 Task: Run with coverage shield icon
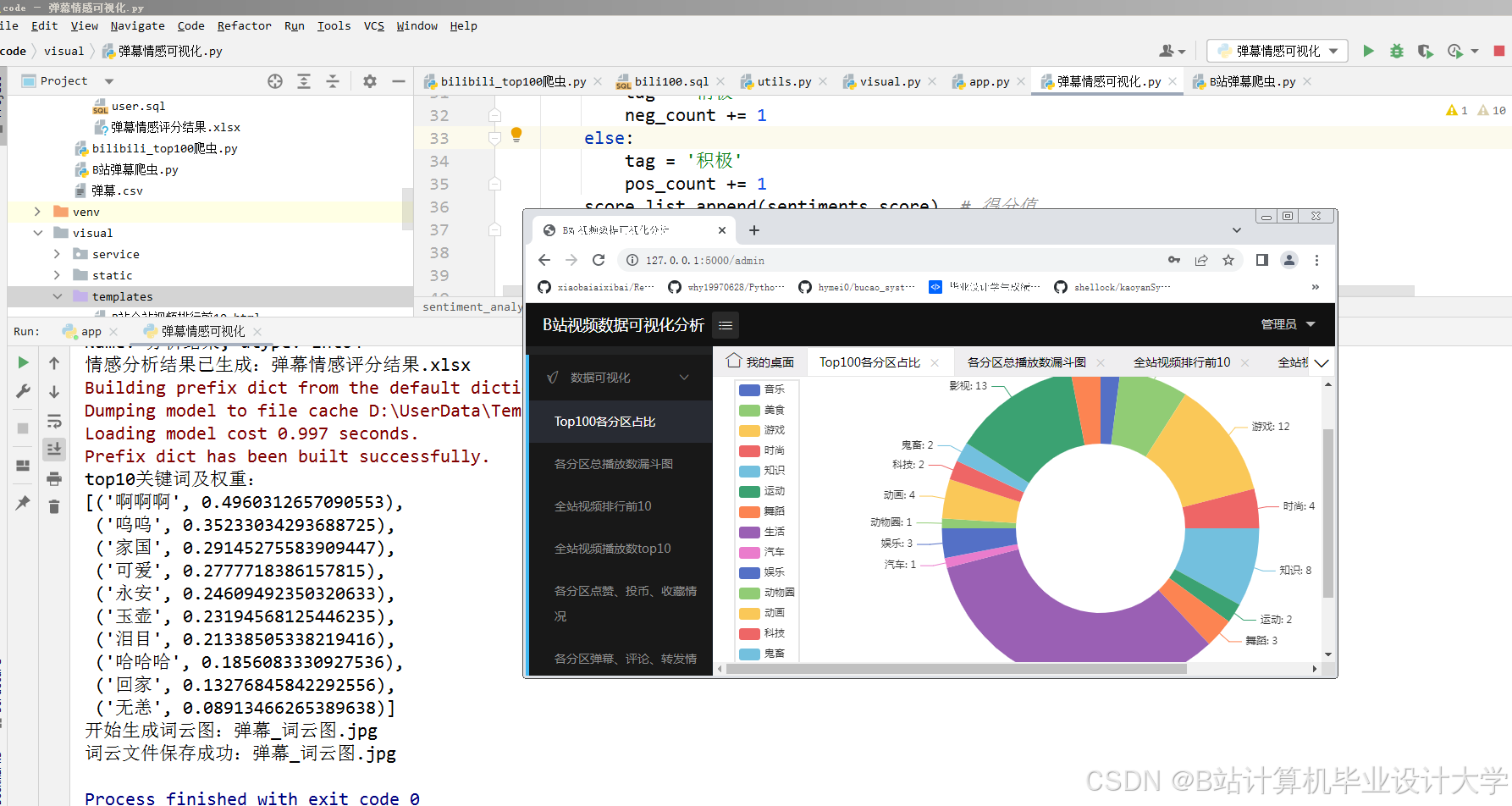tap(1426, 51)
